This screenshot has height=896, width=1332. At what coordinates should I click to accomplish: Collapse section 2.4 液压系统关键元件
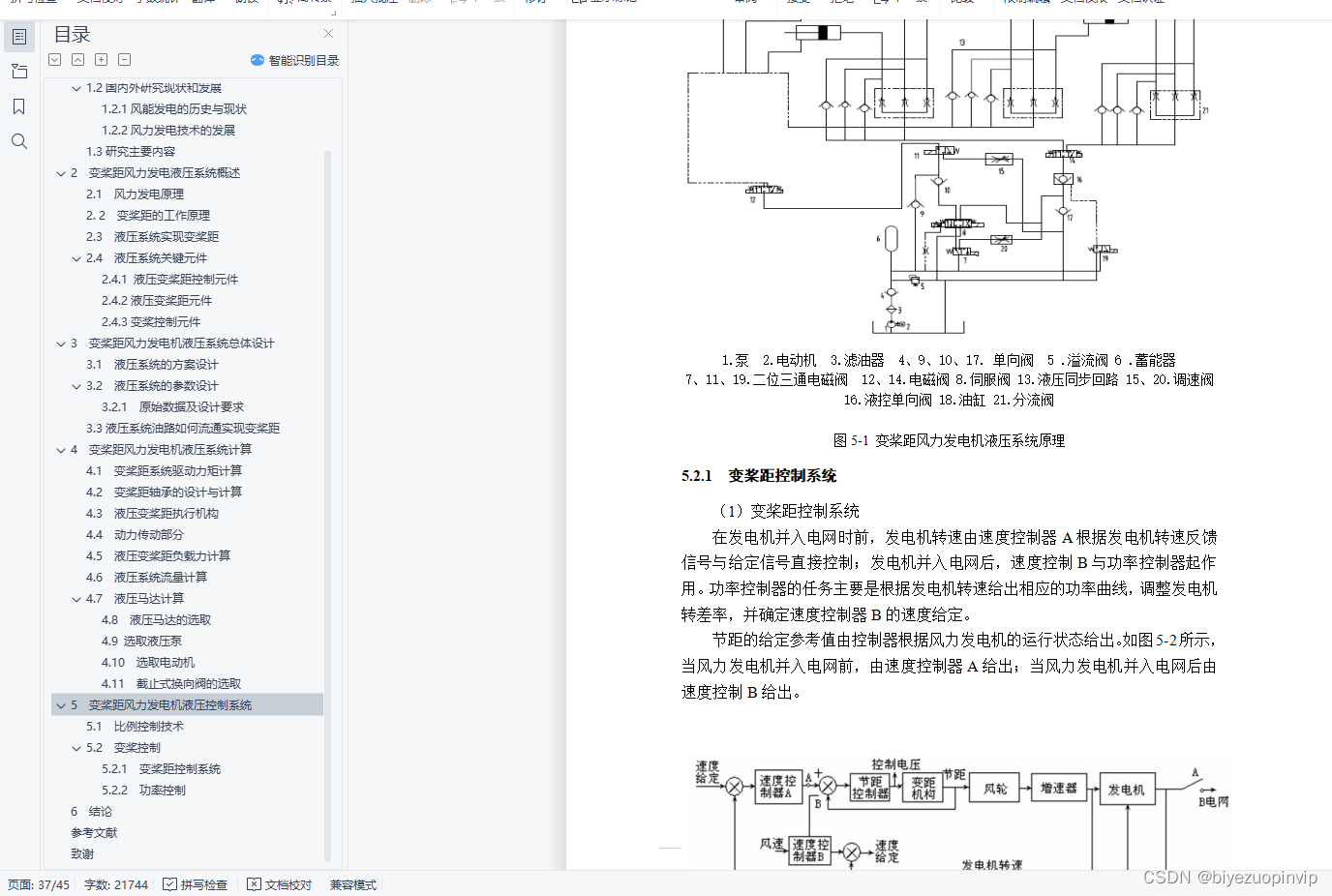click(x=76, y=257)
